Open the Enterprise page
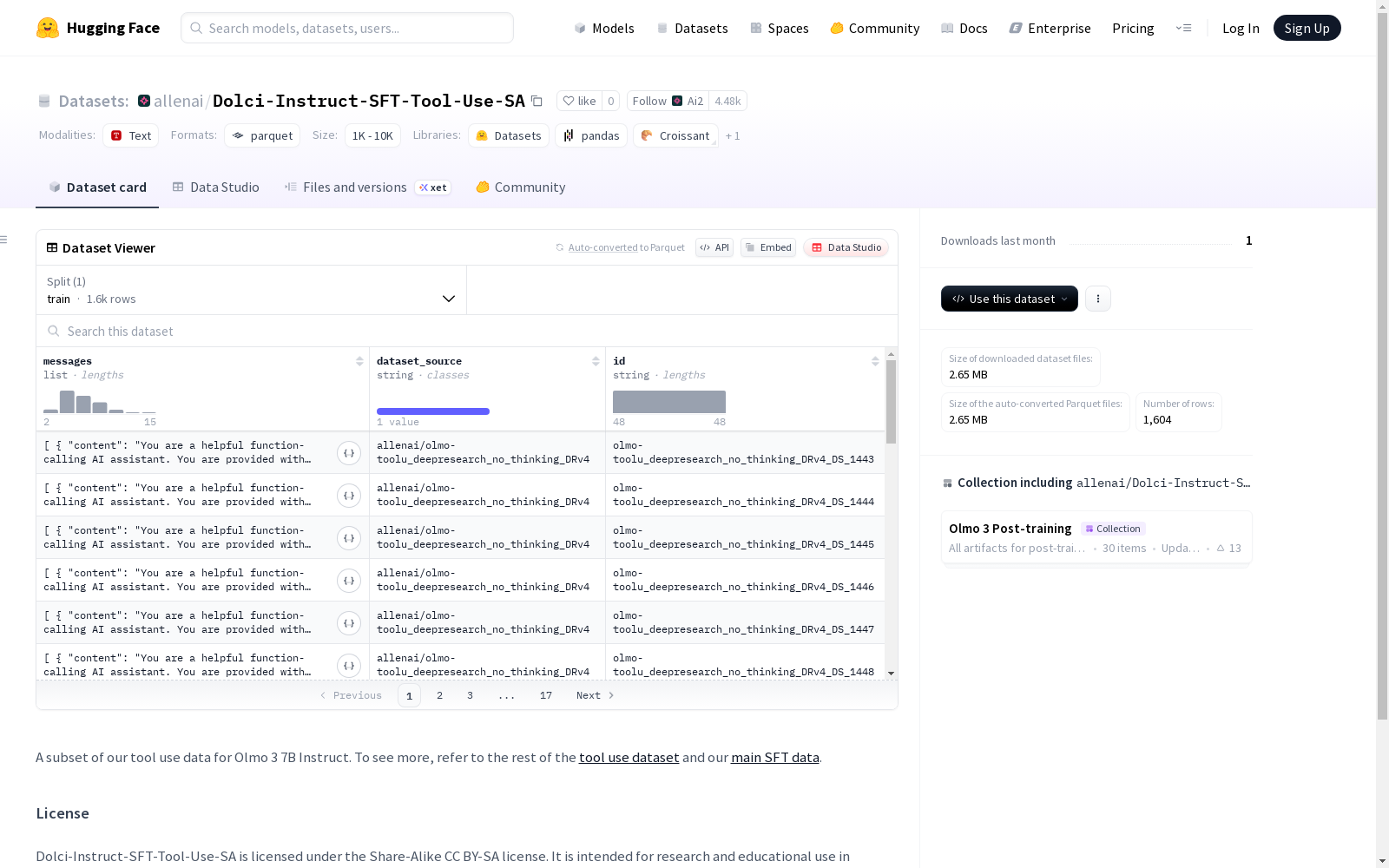Screen dimensions: 1389x868 (x=1050, y=28)
